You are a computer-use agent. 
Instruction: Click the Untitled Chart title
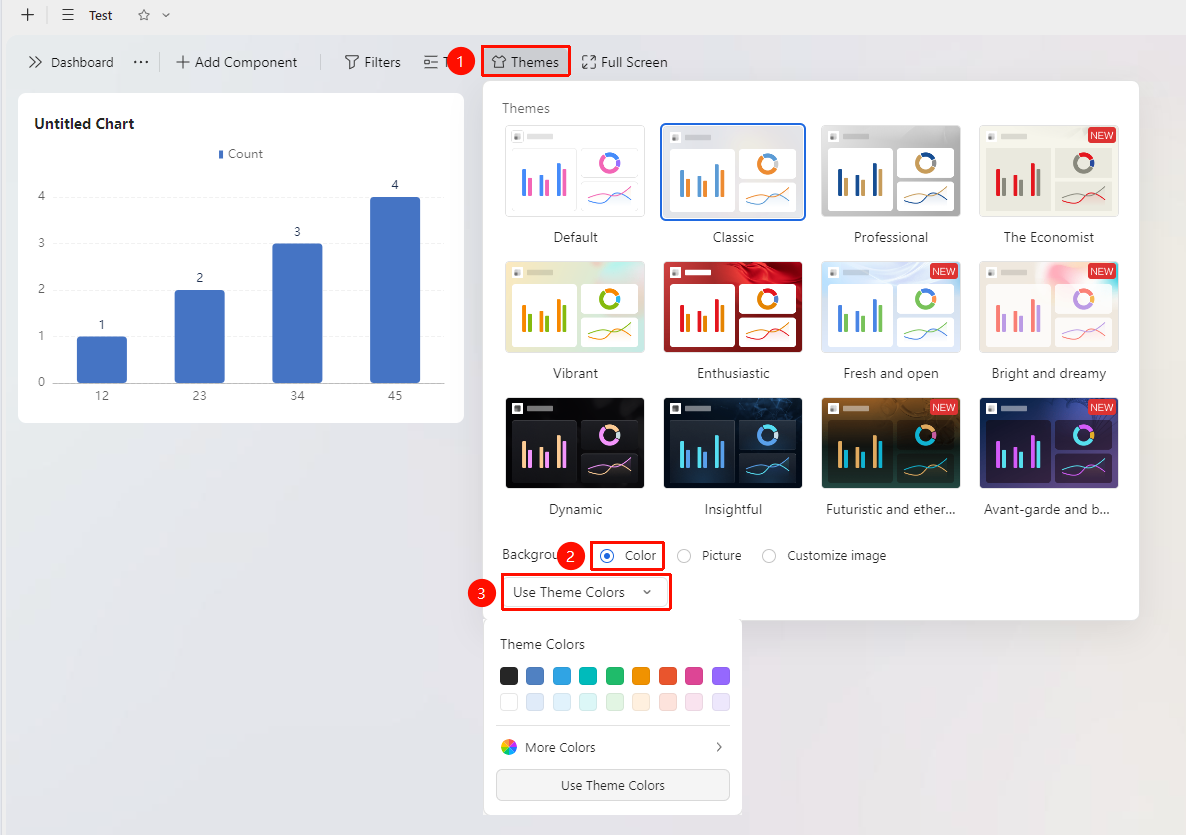click(x=84, y=124)
